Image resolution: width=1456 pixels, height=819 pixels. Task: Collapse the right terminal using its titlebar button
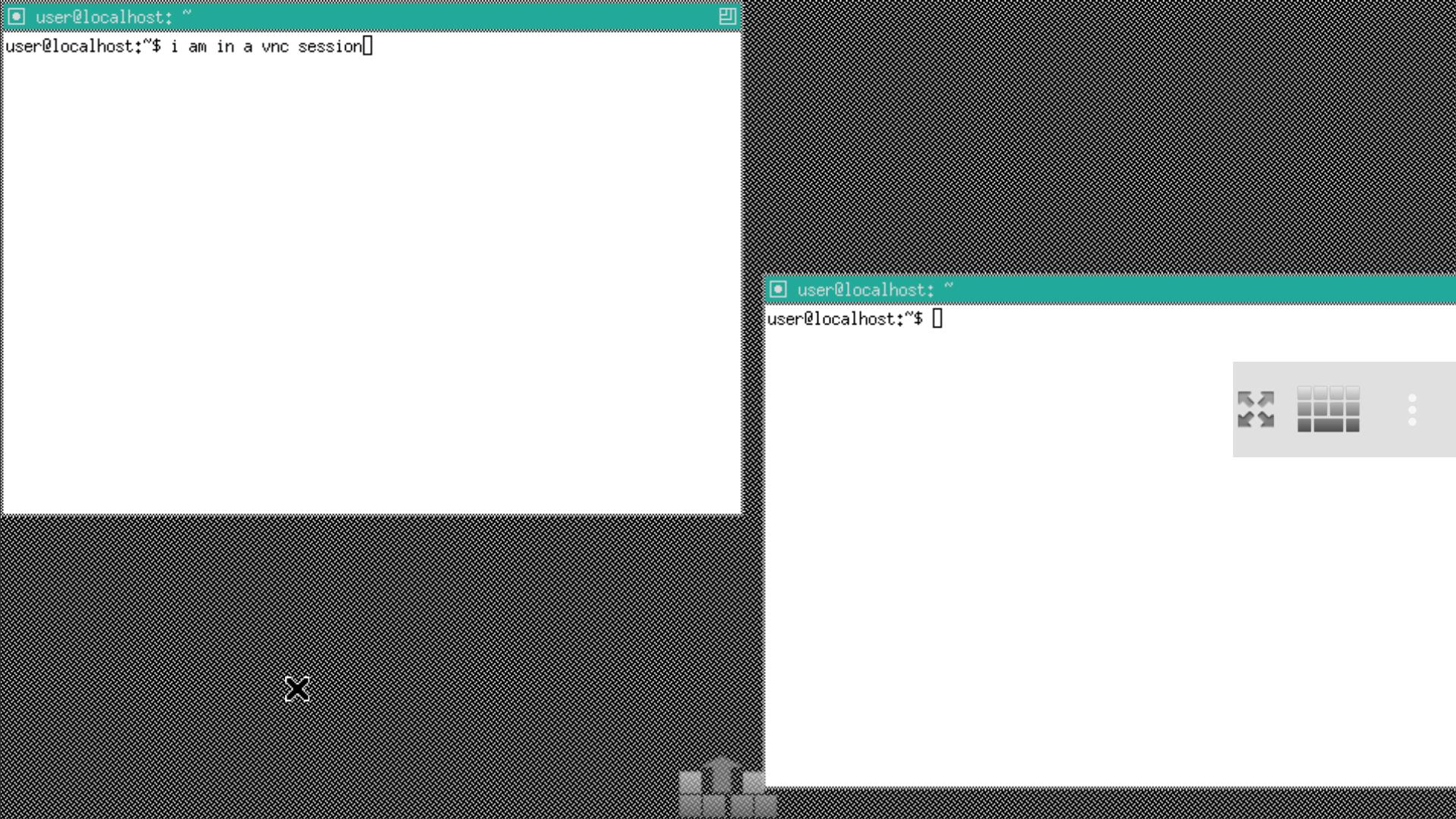pyautogui.click(x=780, y=289)
